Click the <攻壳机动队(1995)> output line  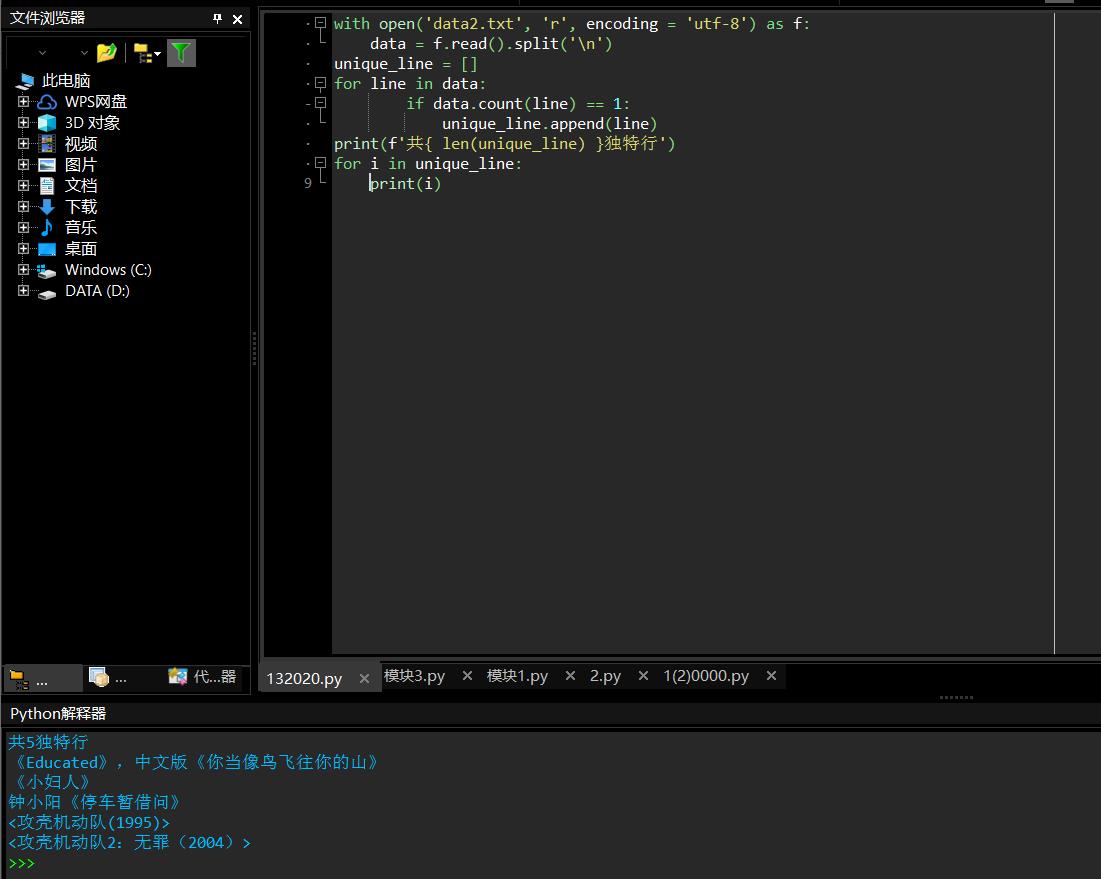coord(88,822)
